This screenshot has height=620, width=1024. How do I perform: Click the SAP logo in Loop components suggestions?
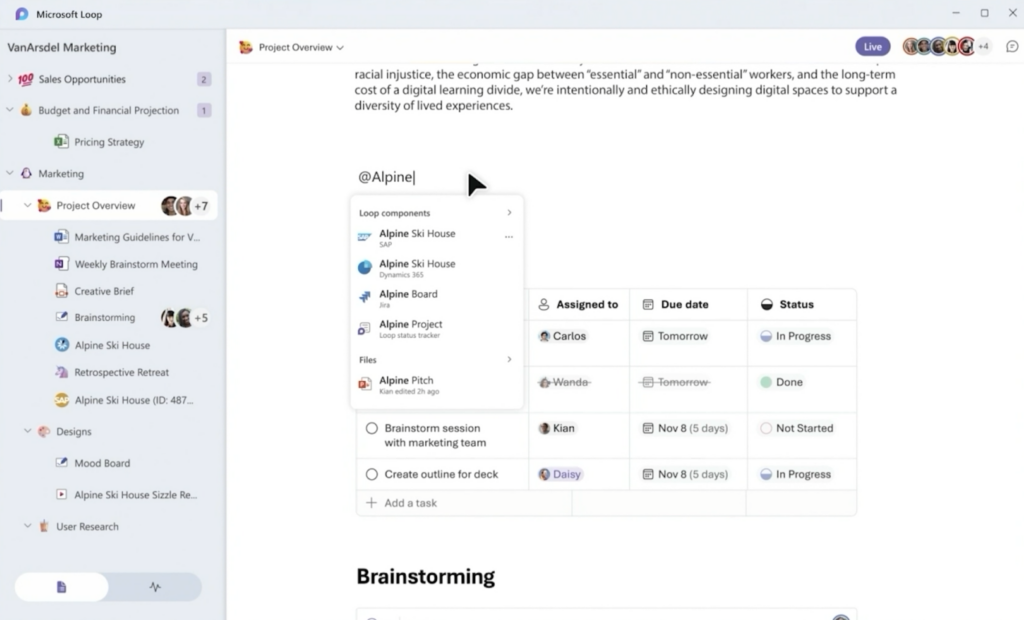click(364, 237)
